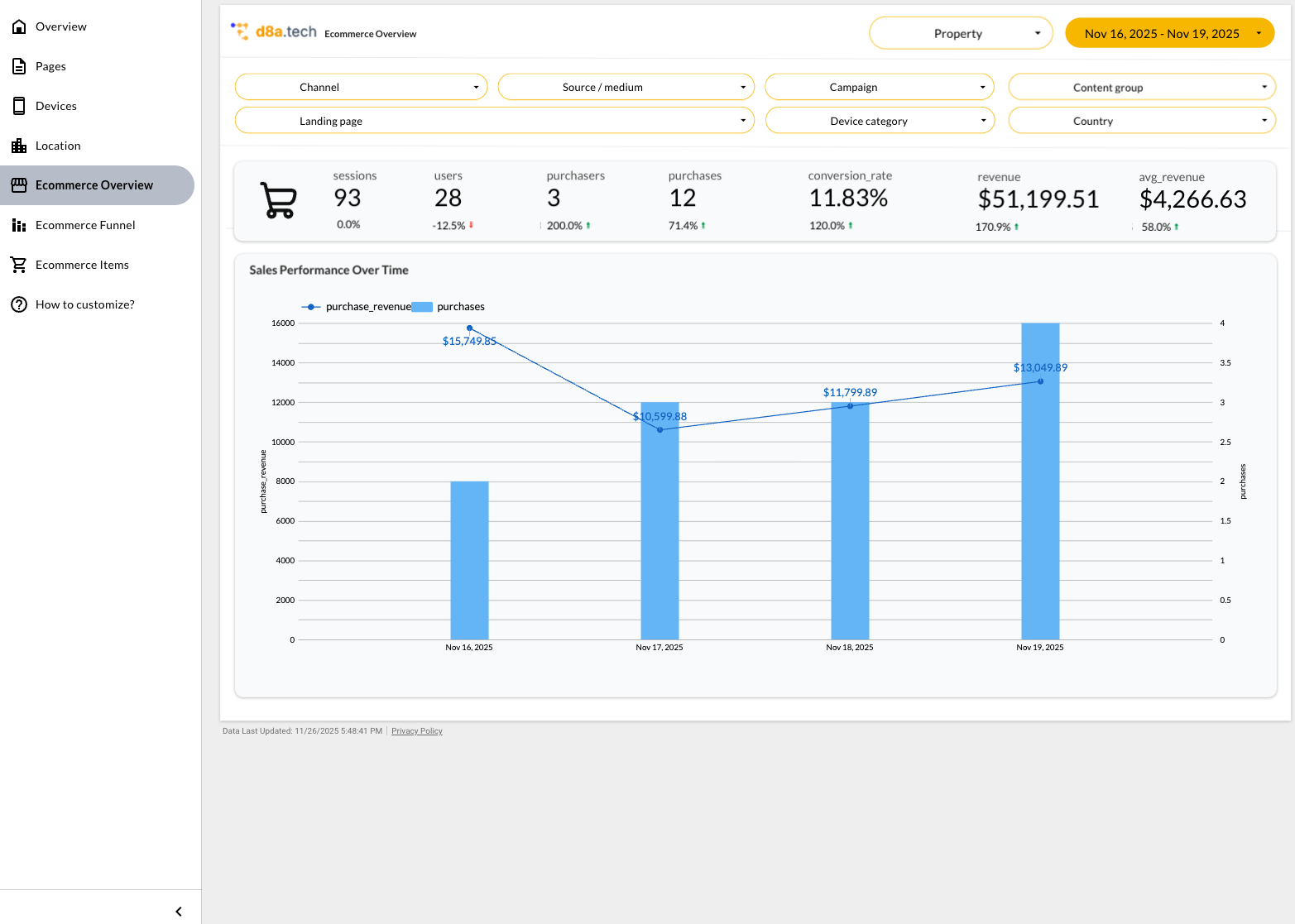1295x924 pixels.
Task: Click the Devices phone icon
Action: tap(19, 106)
